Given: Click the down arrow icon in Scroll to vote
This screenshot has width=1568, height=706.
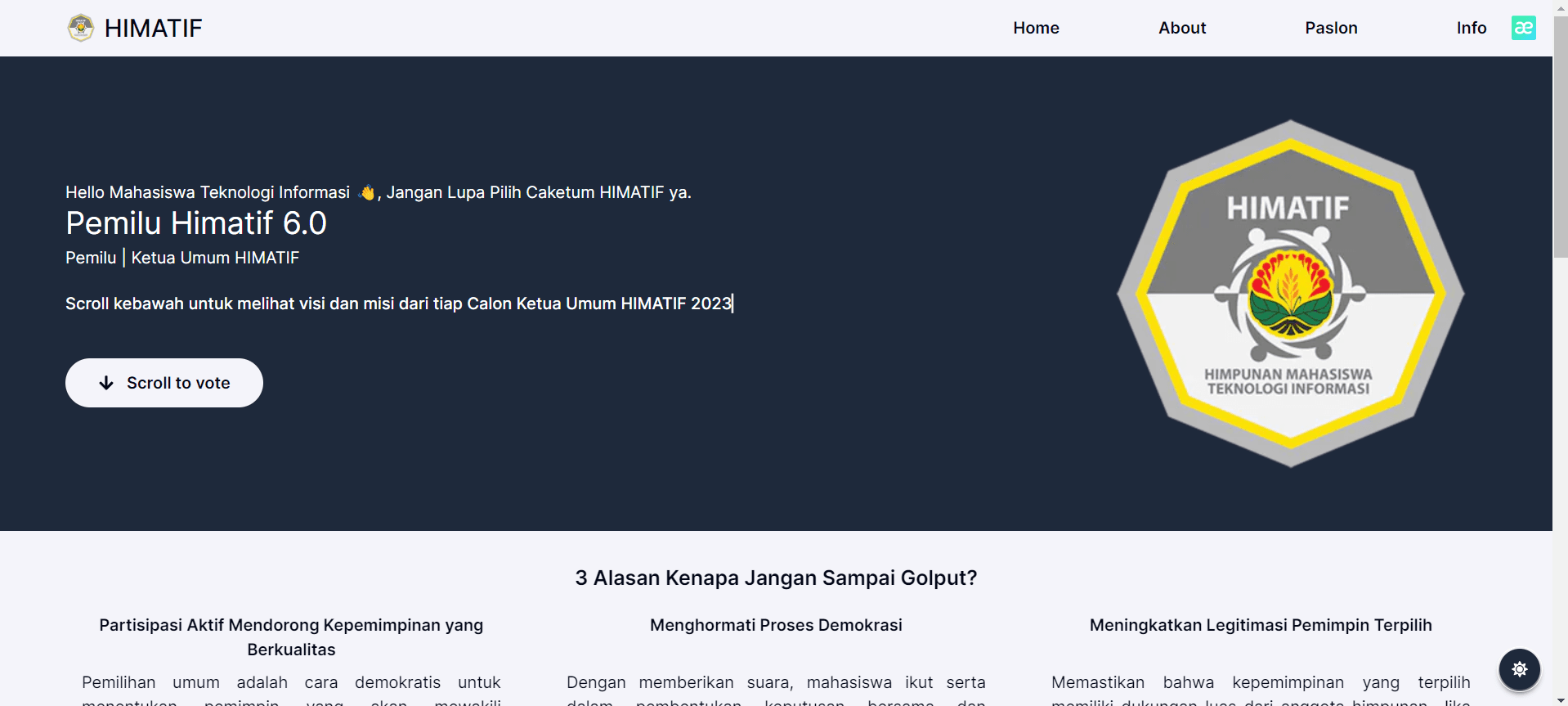Looking at the screenshot, I should point(106,383).
